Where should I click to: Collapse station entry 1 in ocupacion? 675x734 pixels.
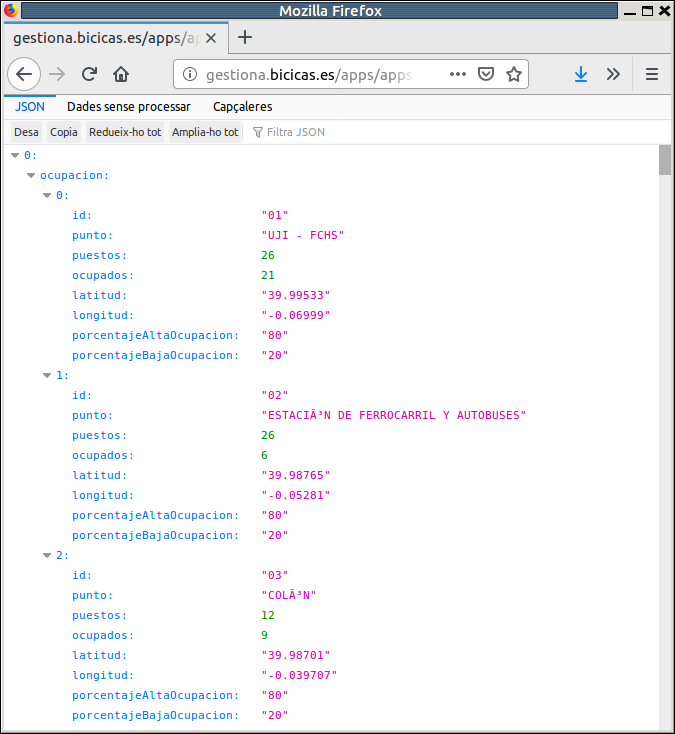[47, 375]
